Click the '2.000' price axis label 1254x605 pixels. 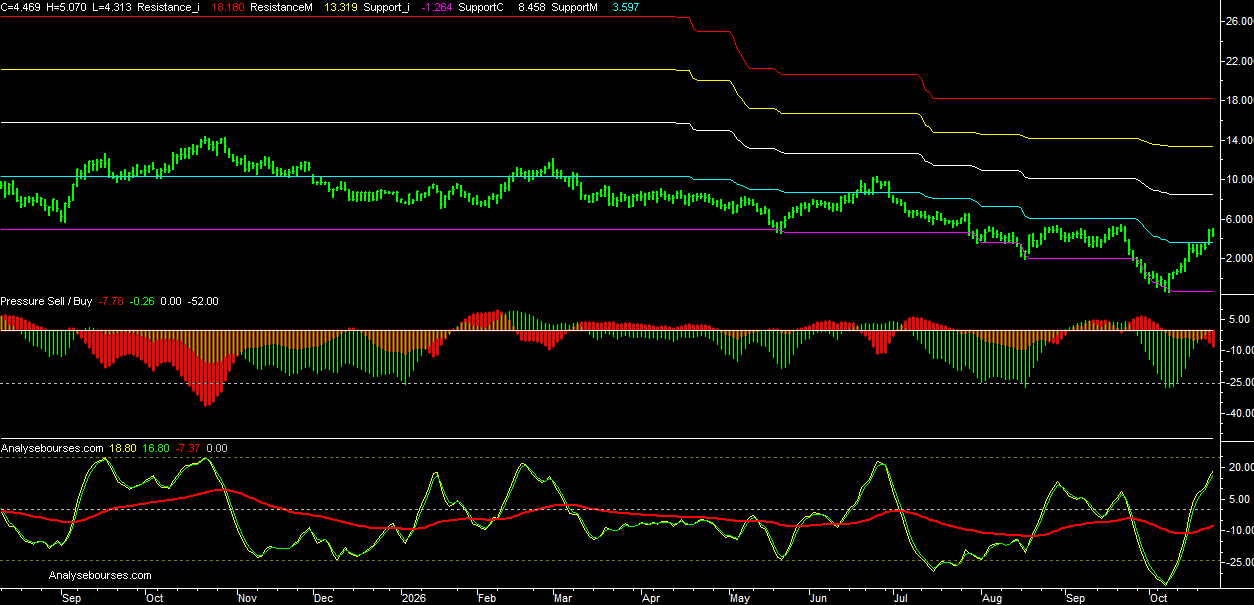point(1239,258)
